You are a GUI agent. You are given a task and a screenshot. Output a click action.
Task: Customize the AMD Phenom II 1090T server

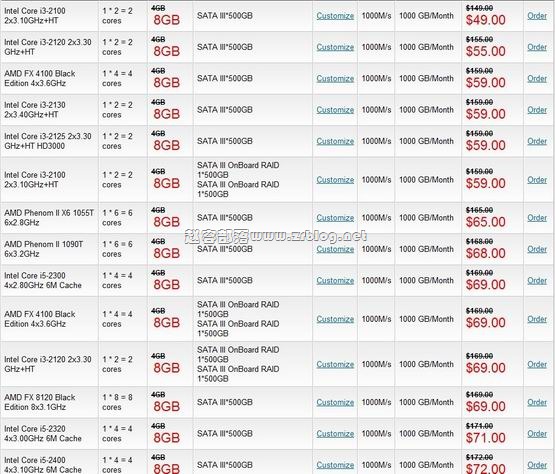[x=335, y=249]
